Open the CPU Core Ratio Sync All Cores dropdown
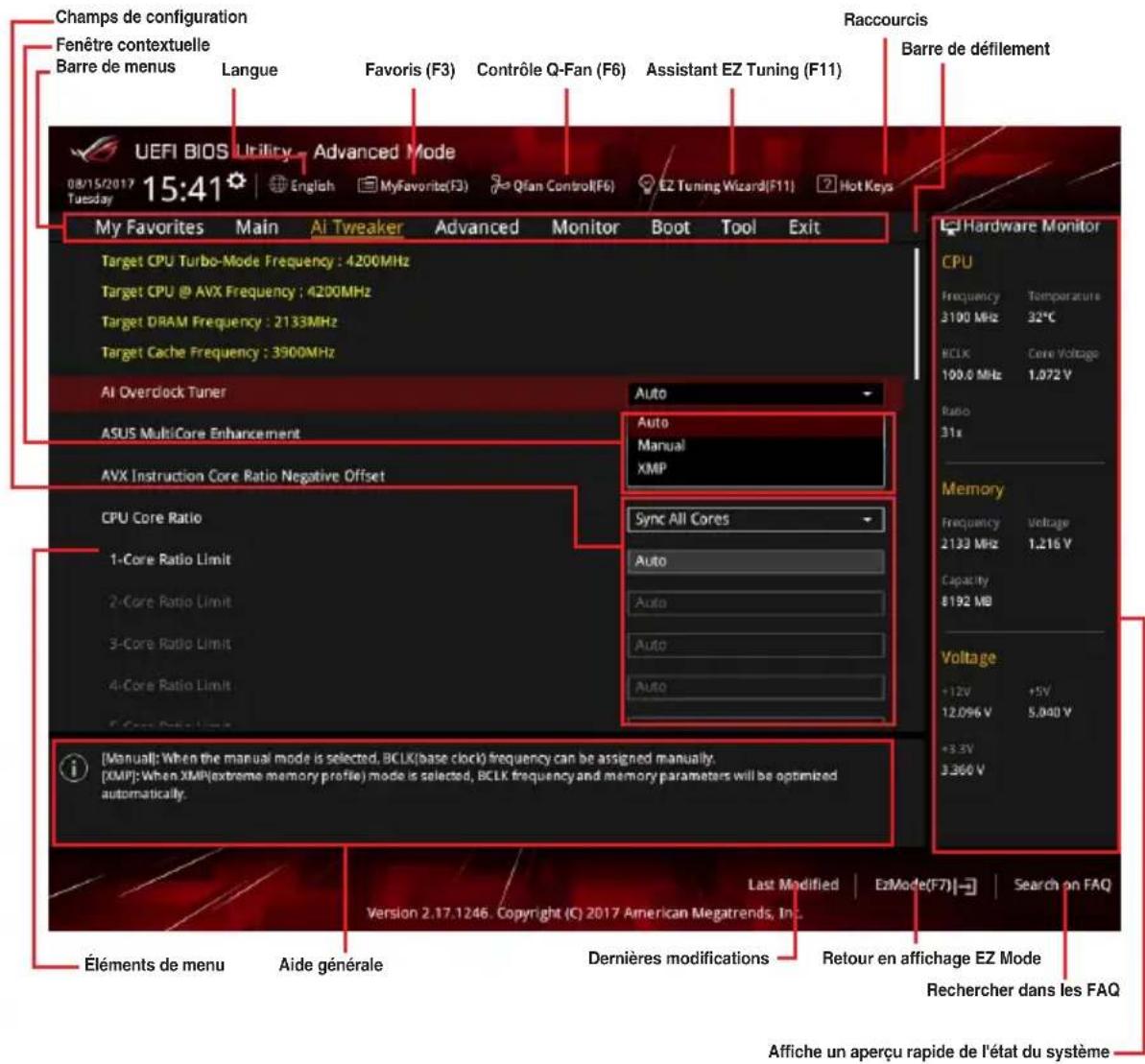Screen dimensions: 1145x1064 pyautogui.click(x=755, y=519)
